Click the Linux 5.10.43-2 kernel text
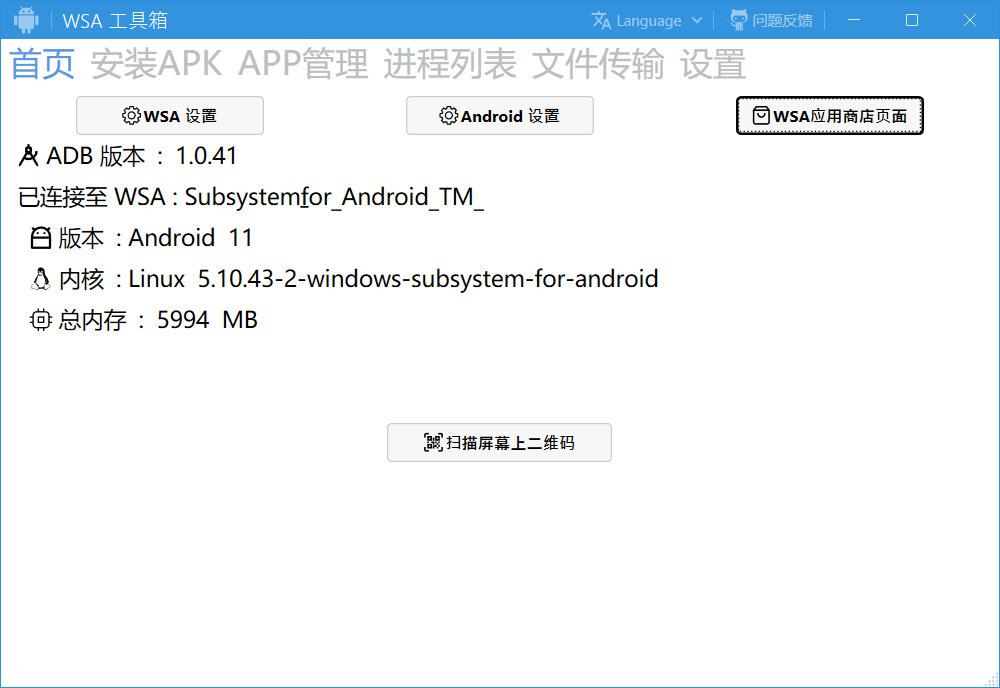1000x688 pixels. (x=393, y=279)
